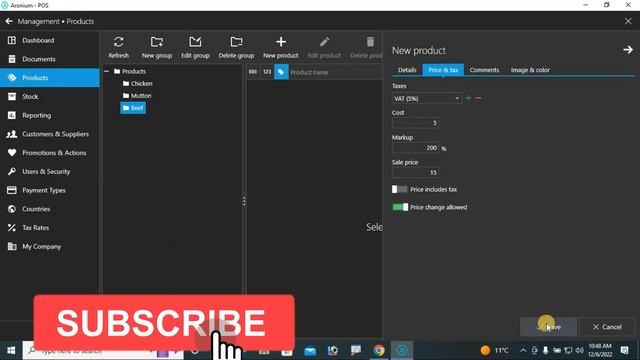This screenshot has width=640, height=360.
Task: Open Google Chrome from the taskbar
Action: click(379, 350)
